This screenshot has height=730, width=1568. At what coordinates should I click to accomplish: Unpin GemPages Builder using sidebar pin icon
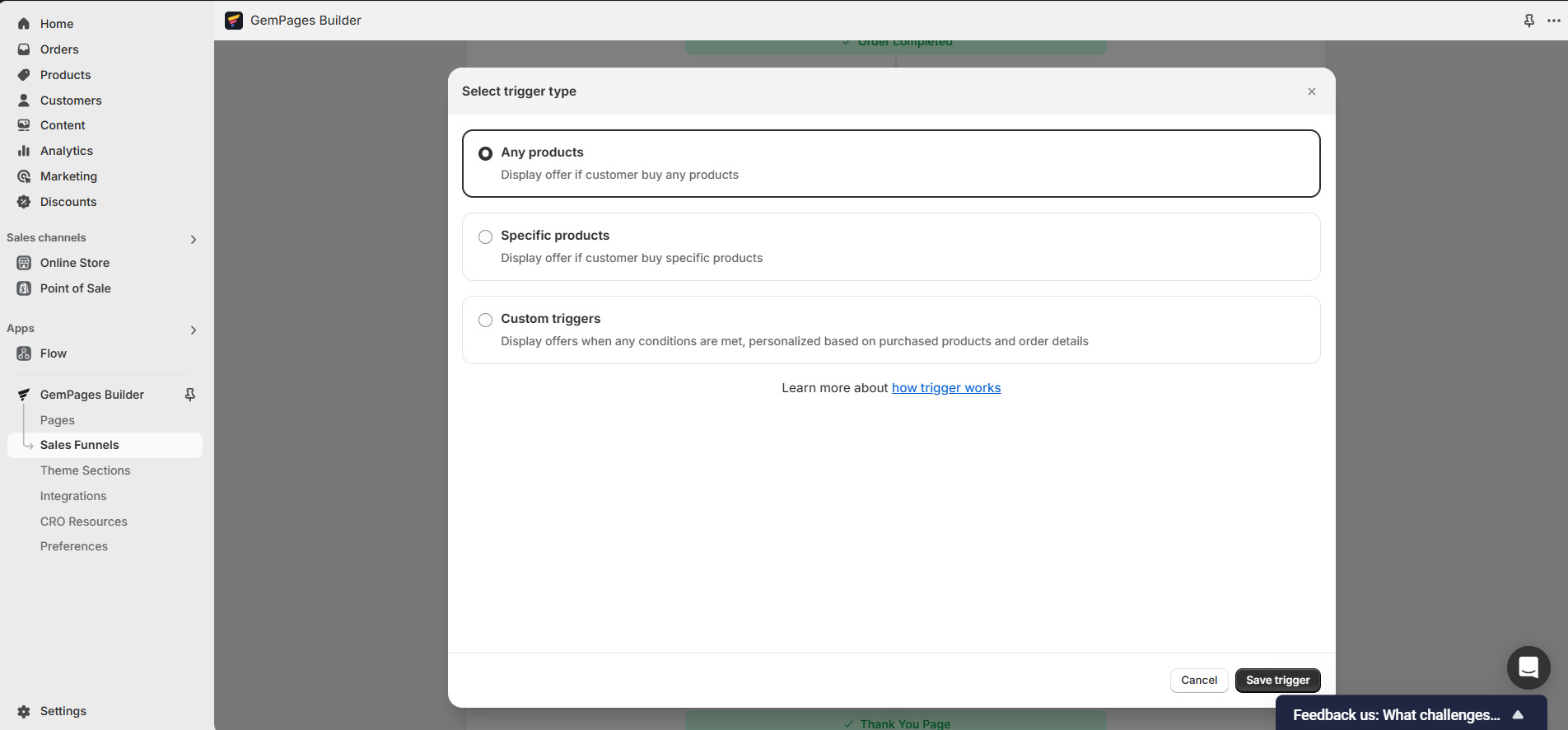(x=190, y=395)
